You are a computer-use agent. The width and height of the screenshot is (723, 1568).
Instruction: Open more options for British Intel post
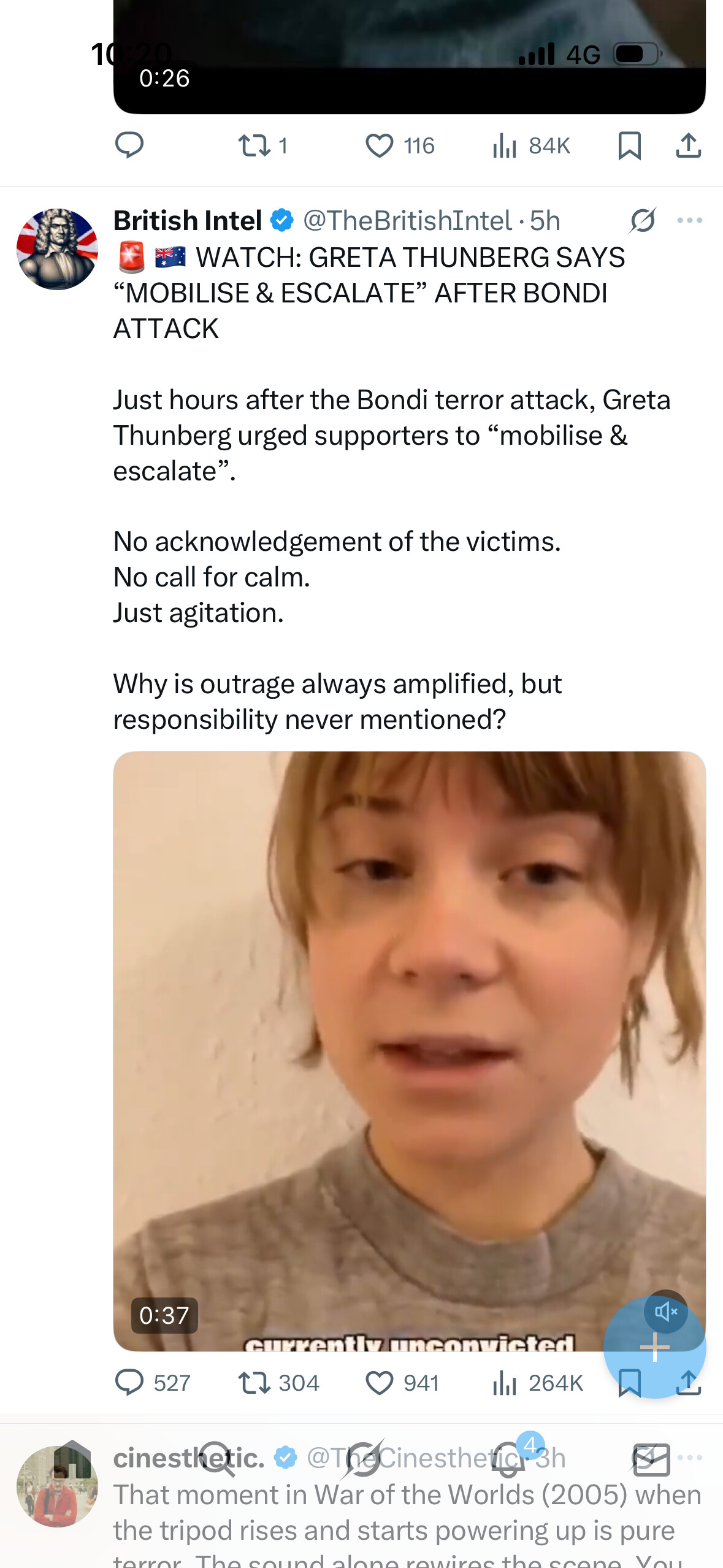[x=689, y=221]
